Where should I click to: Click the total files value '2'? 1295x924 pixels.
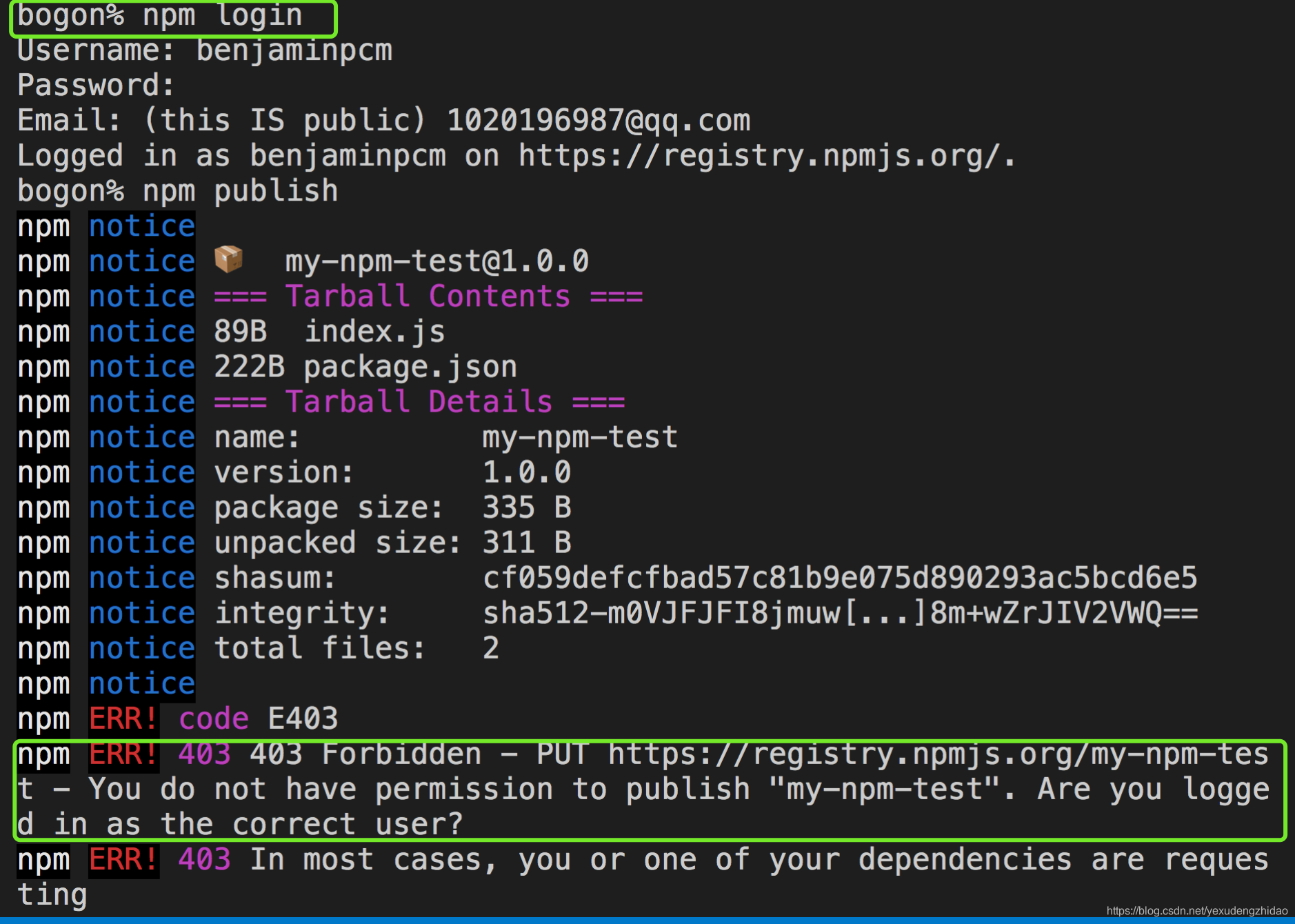[491, 648]
